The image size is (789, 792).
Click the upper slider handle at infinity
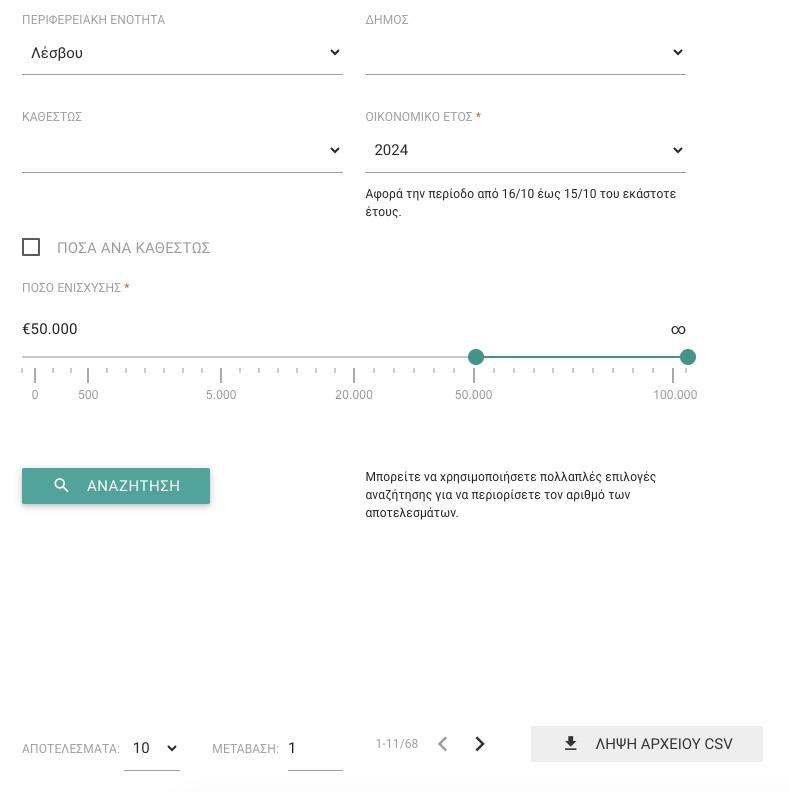click(688, 357)
